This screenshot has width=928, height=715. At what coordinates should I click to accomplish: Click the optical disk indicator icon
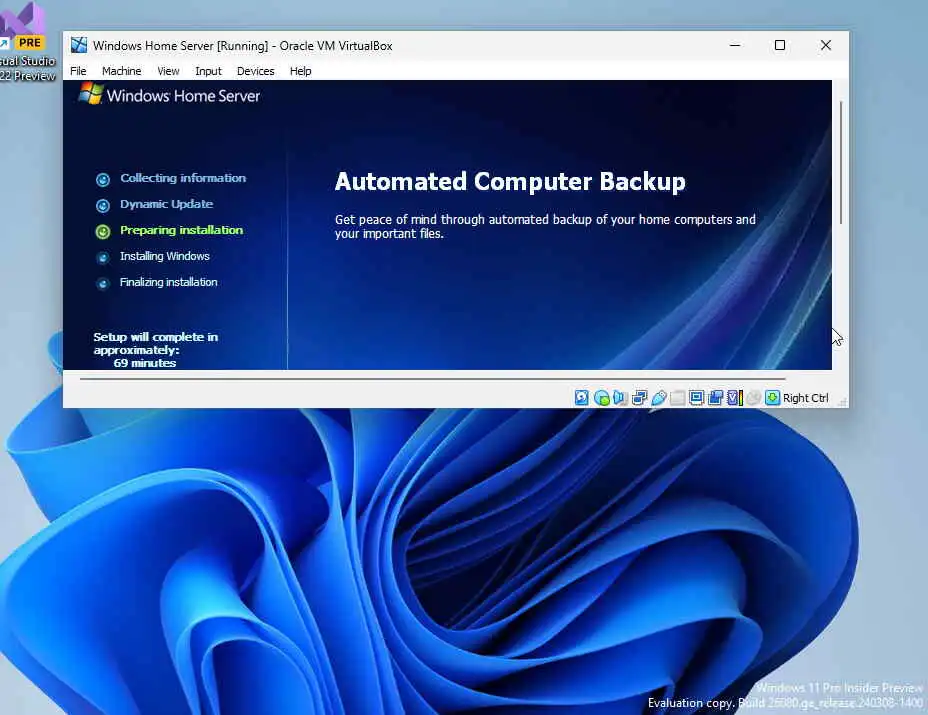coord(601,398)
